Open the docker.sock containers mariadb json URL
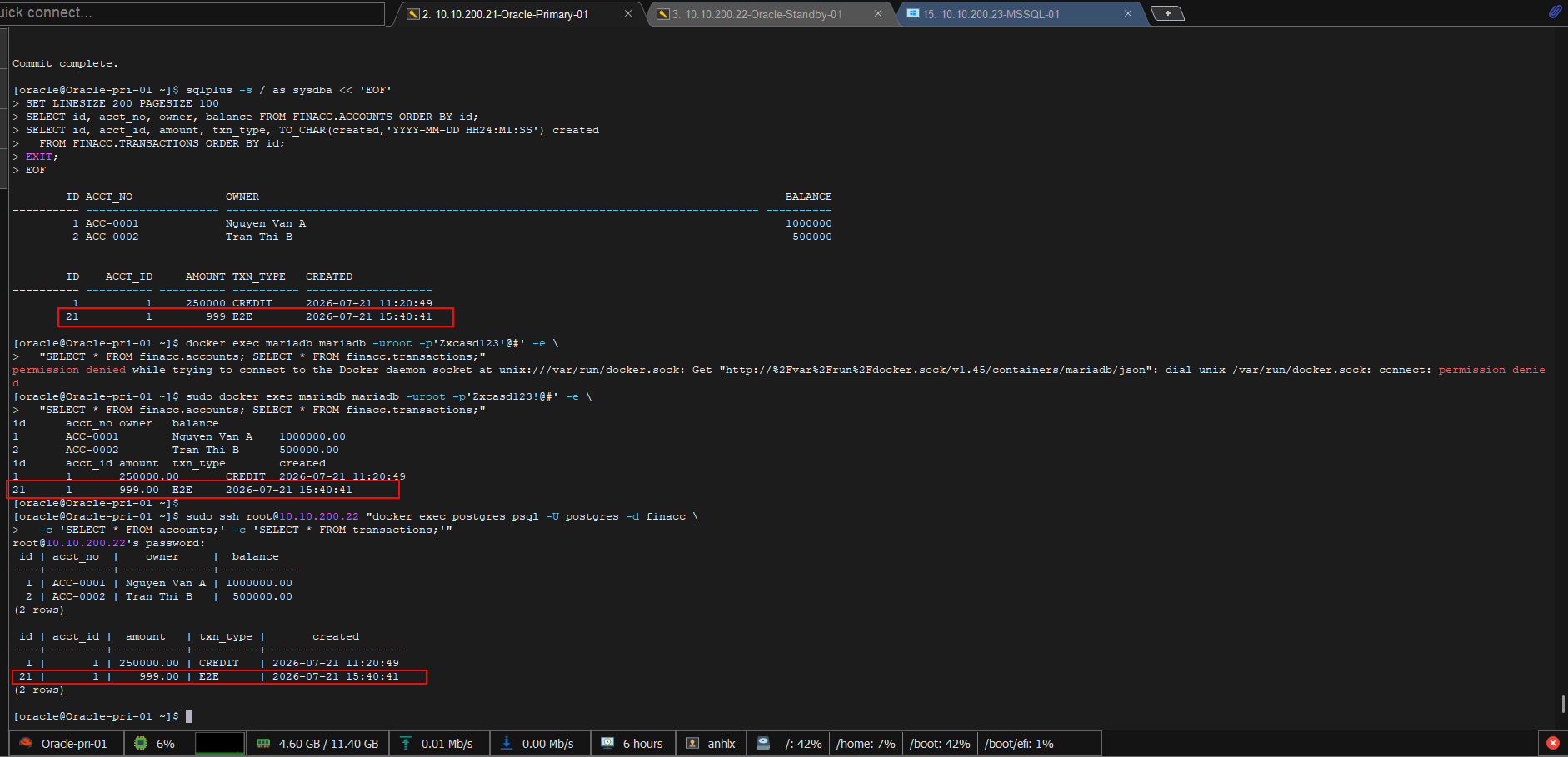This screenshot has height=757, width=1568. point(936,370)
